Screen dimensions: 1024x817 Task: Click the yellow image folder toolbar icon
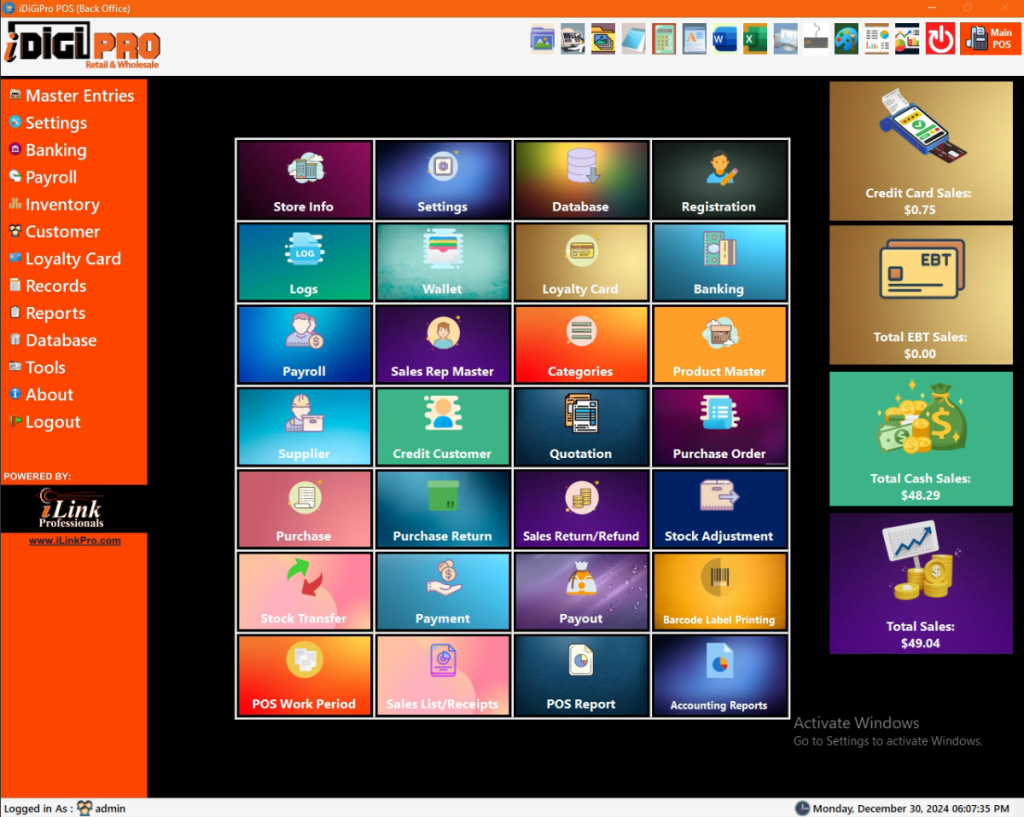coord(603,39)
